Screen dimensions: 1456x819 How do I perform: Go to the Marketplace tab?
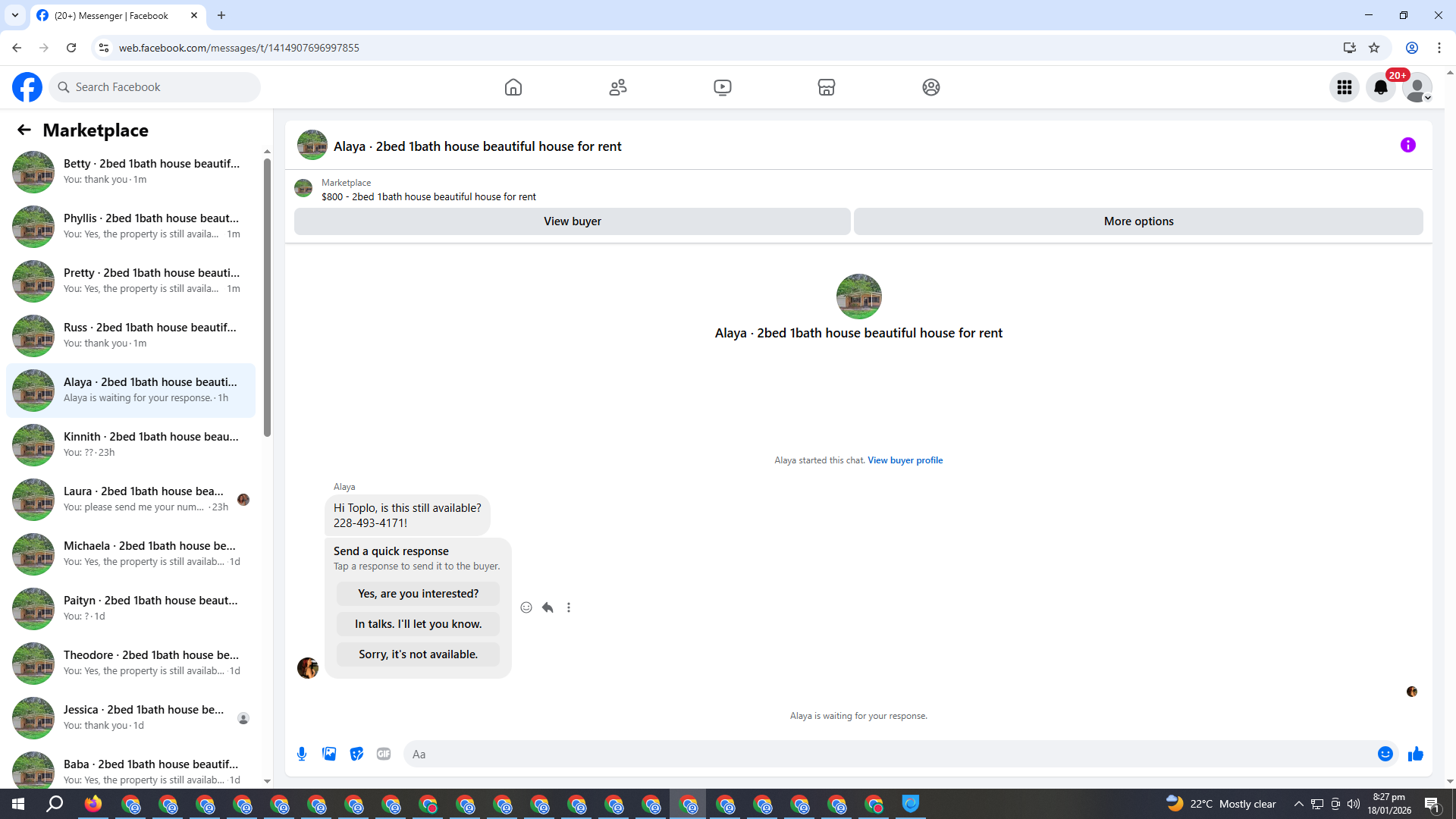(x=827, y=87)
